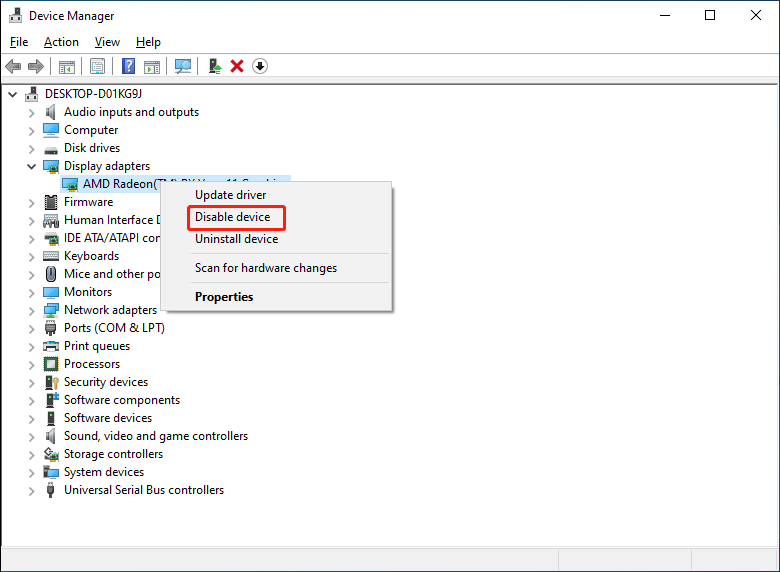Expand the Mice and other pointing devices arrow
Image resolution: width=780 pixels, height=572 pixels.
(x=31, y=275)
